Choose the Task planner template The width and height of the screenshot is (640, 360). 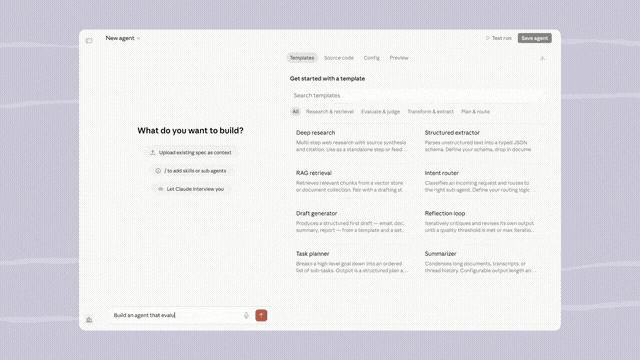352,262
